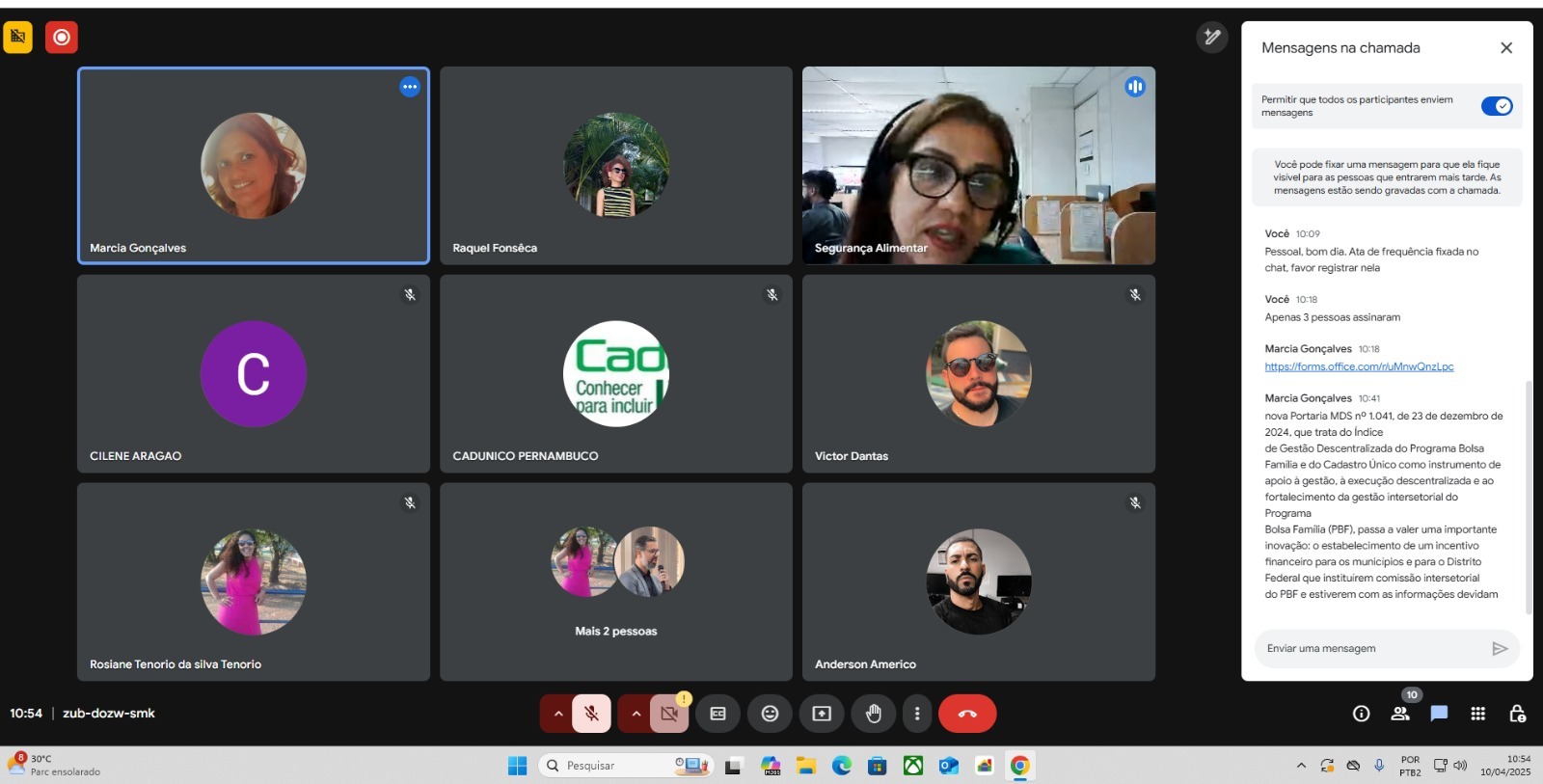Open meeting details info icon
The width and height of the screenshot is (1543, 784).
(1361, 714)
